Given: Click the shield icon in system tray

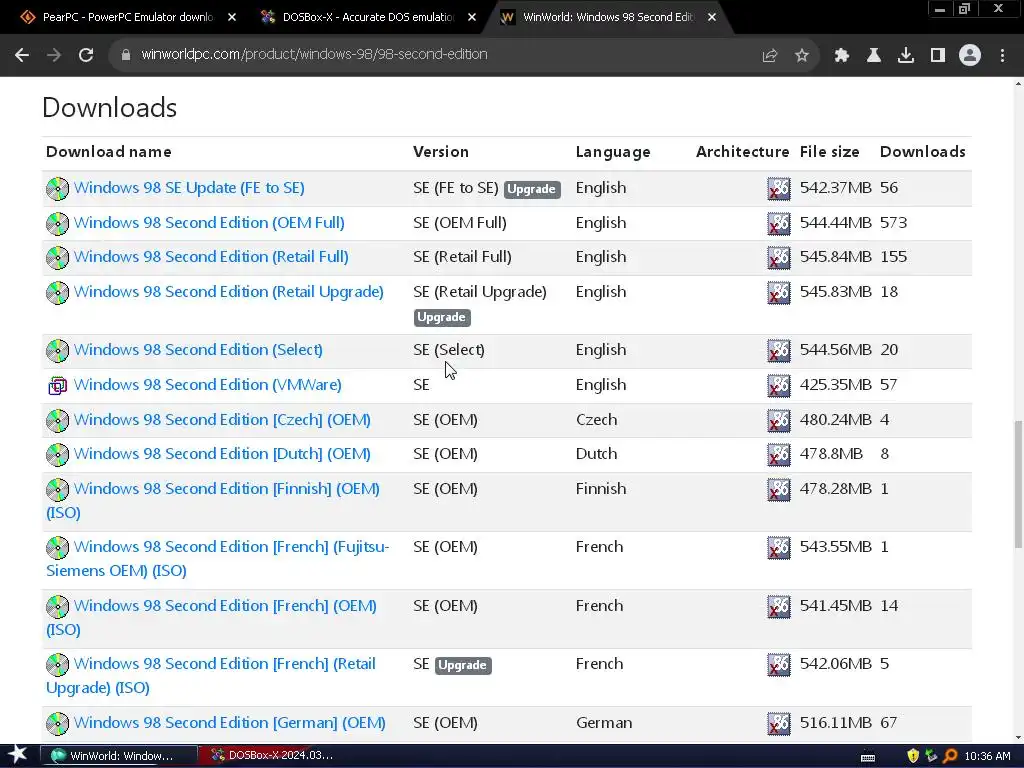Looking at the screenshot, I should (913, 756).
